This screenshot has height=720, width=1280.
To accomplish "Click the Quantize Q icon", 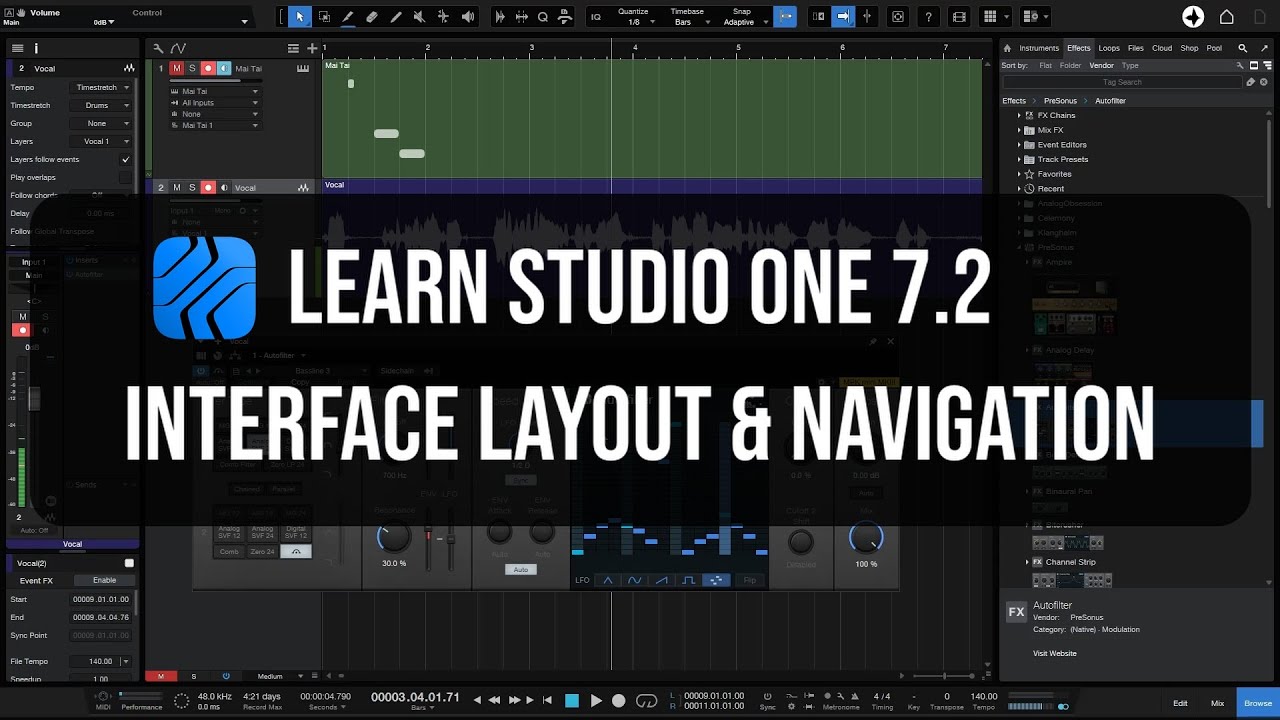I will point(543,17).
